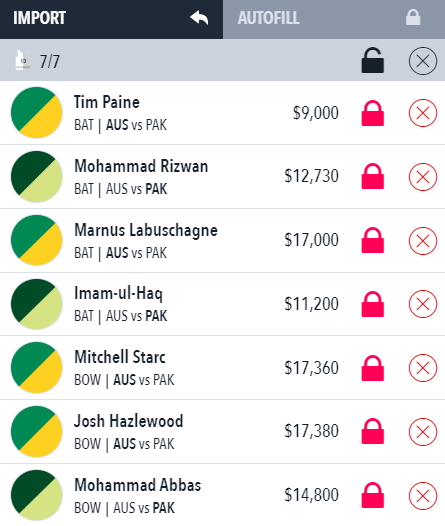
Task: Remove Mohammad Abbas from lineup
Action: coord(423,496)
